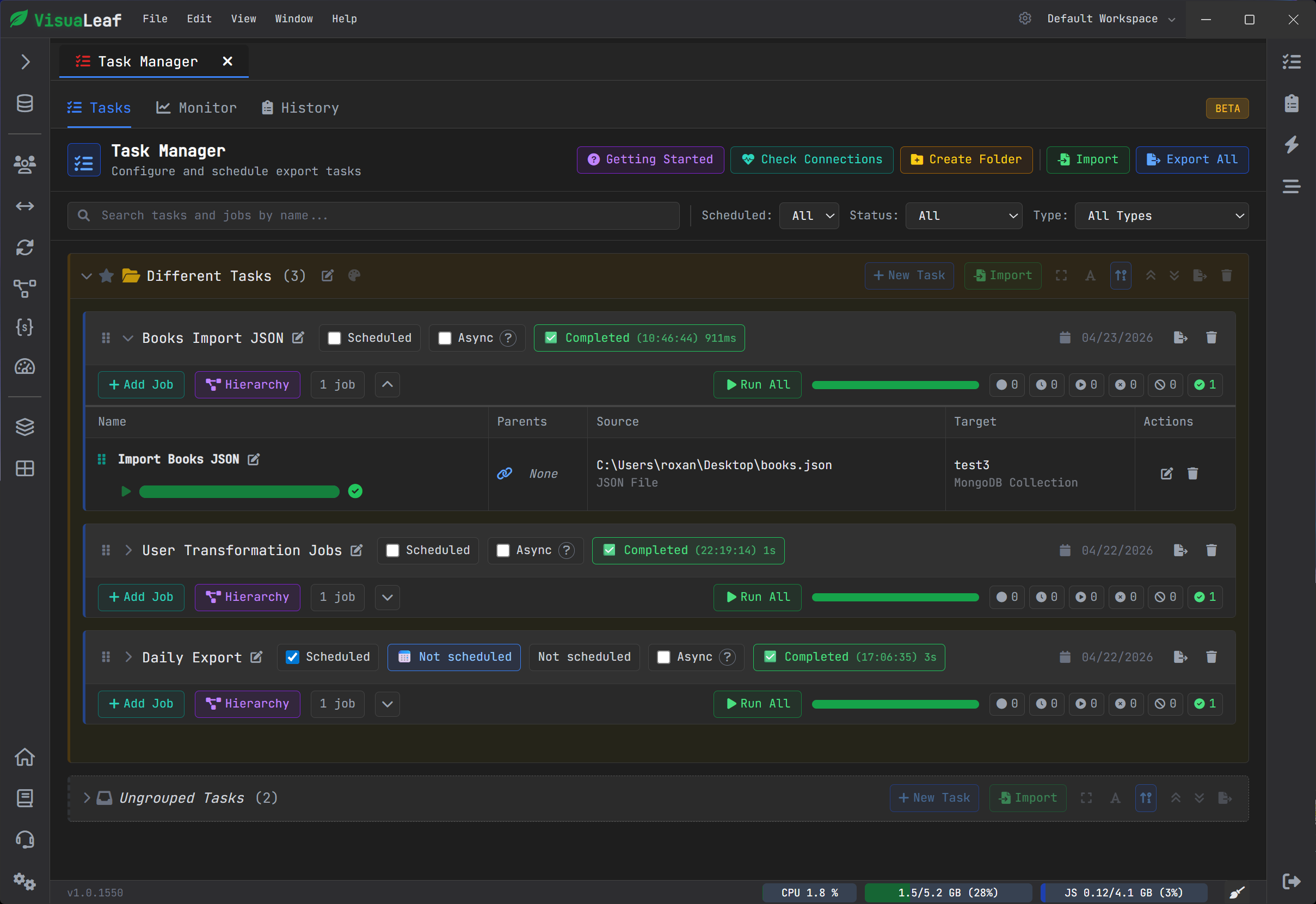Open the settings gears icon bottom left
The image size is (1316, 904).
24,881
